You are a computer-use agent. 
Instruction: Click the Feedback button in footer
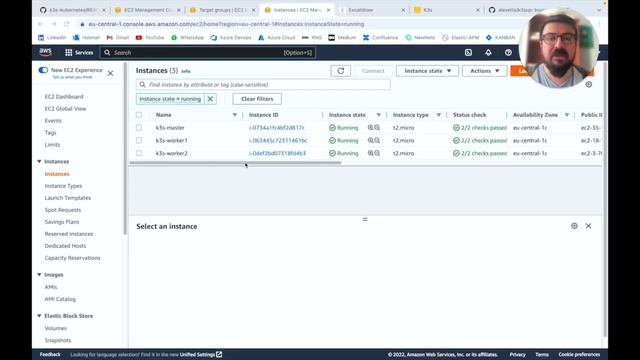click(x=50, y=355)
